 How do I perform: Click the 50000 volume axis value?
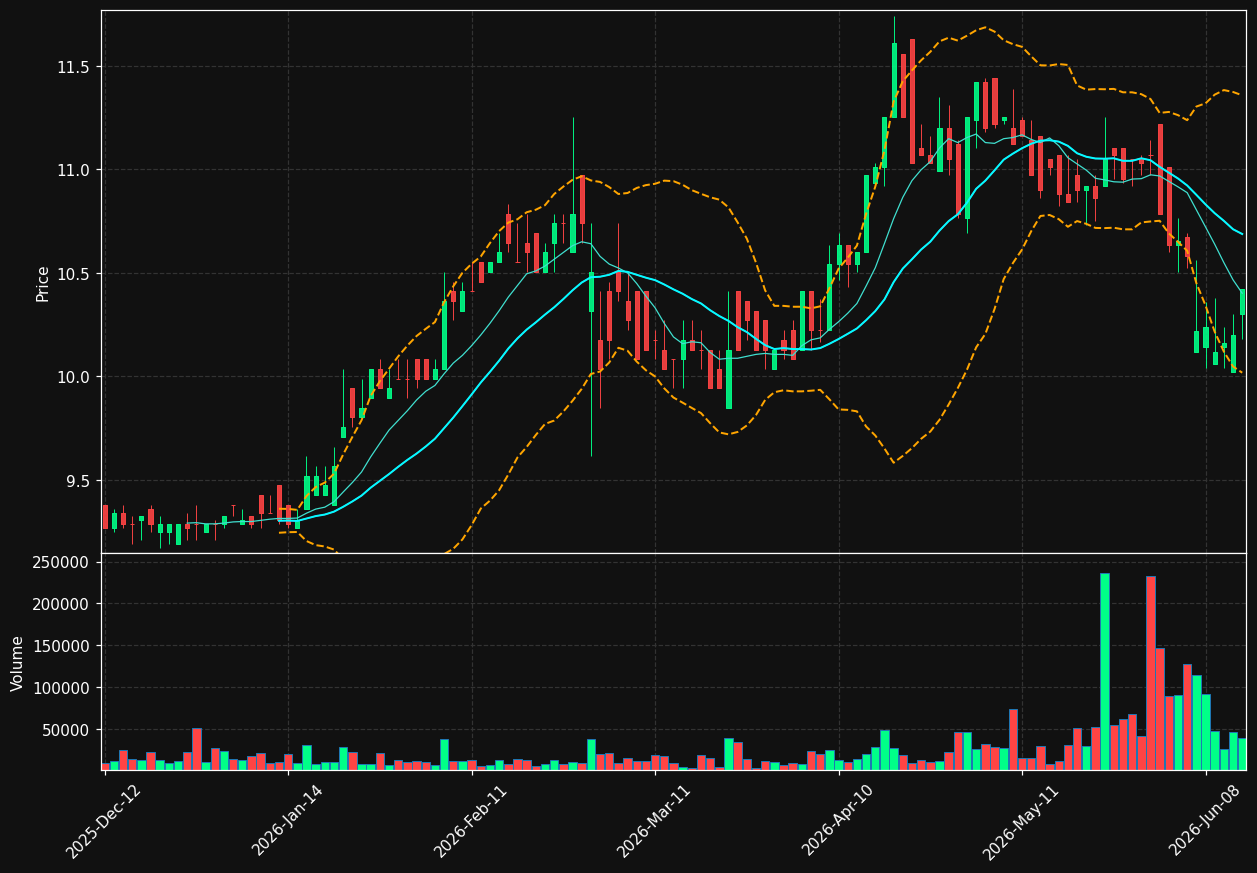(66, 730)
